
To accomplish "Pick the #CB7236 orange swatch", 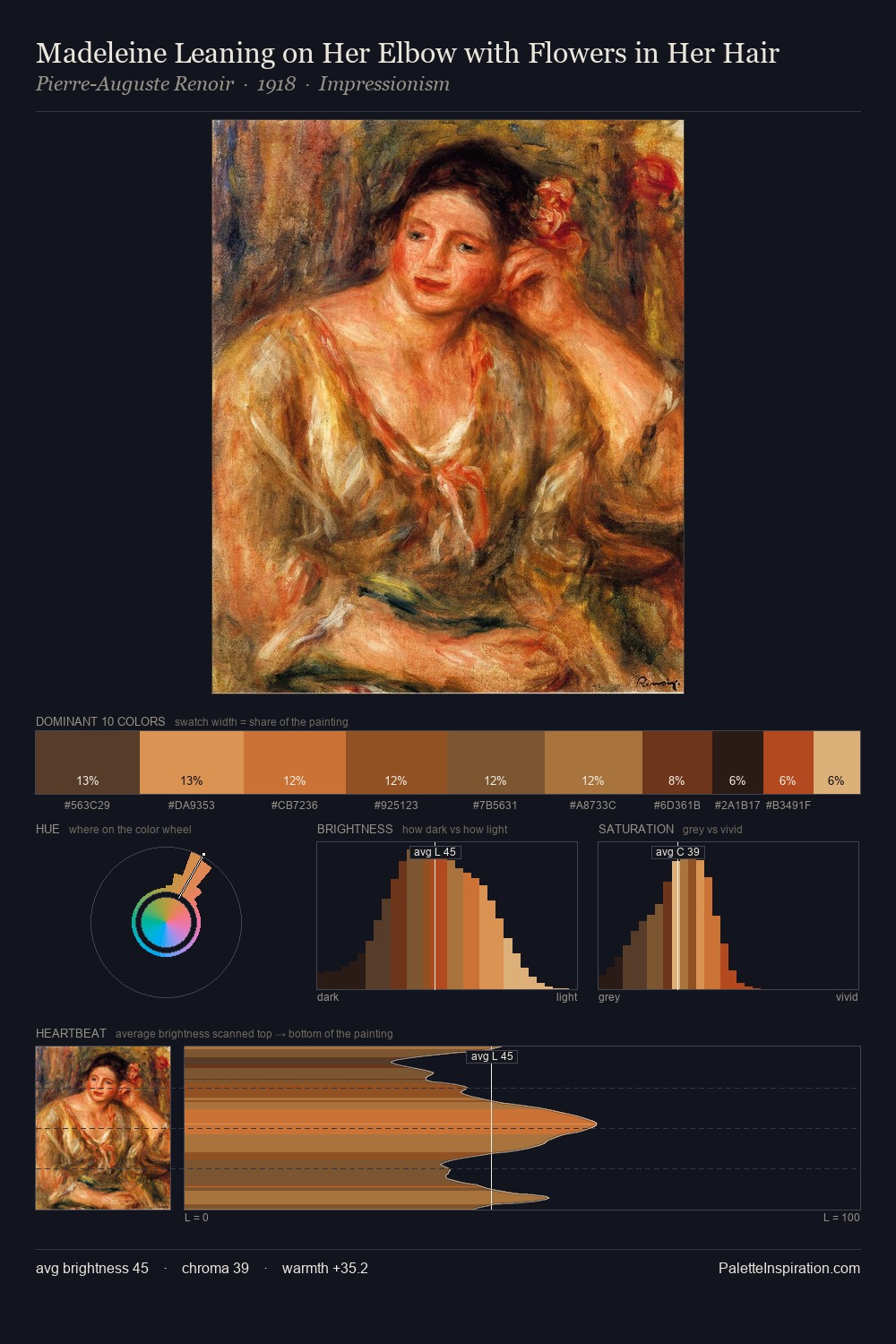I will point(295,762).
